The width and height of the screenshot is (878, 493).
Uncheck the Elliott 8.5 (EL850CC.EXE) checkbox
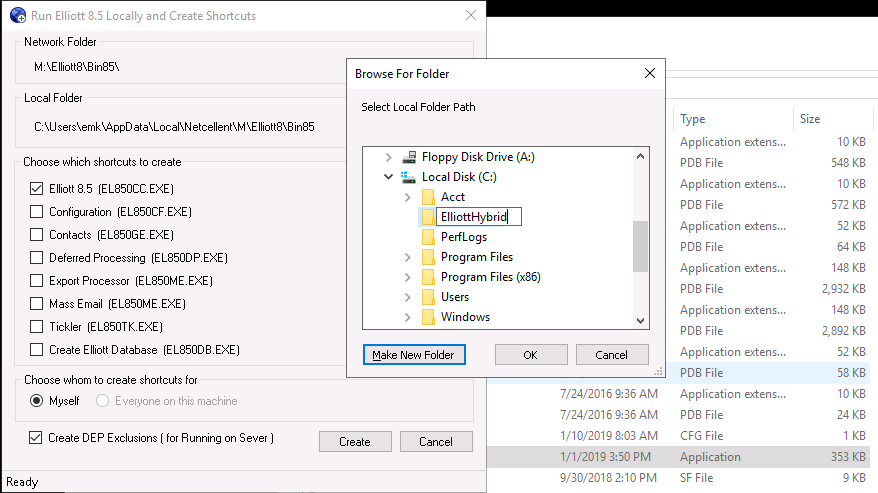pyautogui.click(x=36, y=189)
